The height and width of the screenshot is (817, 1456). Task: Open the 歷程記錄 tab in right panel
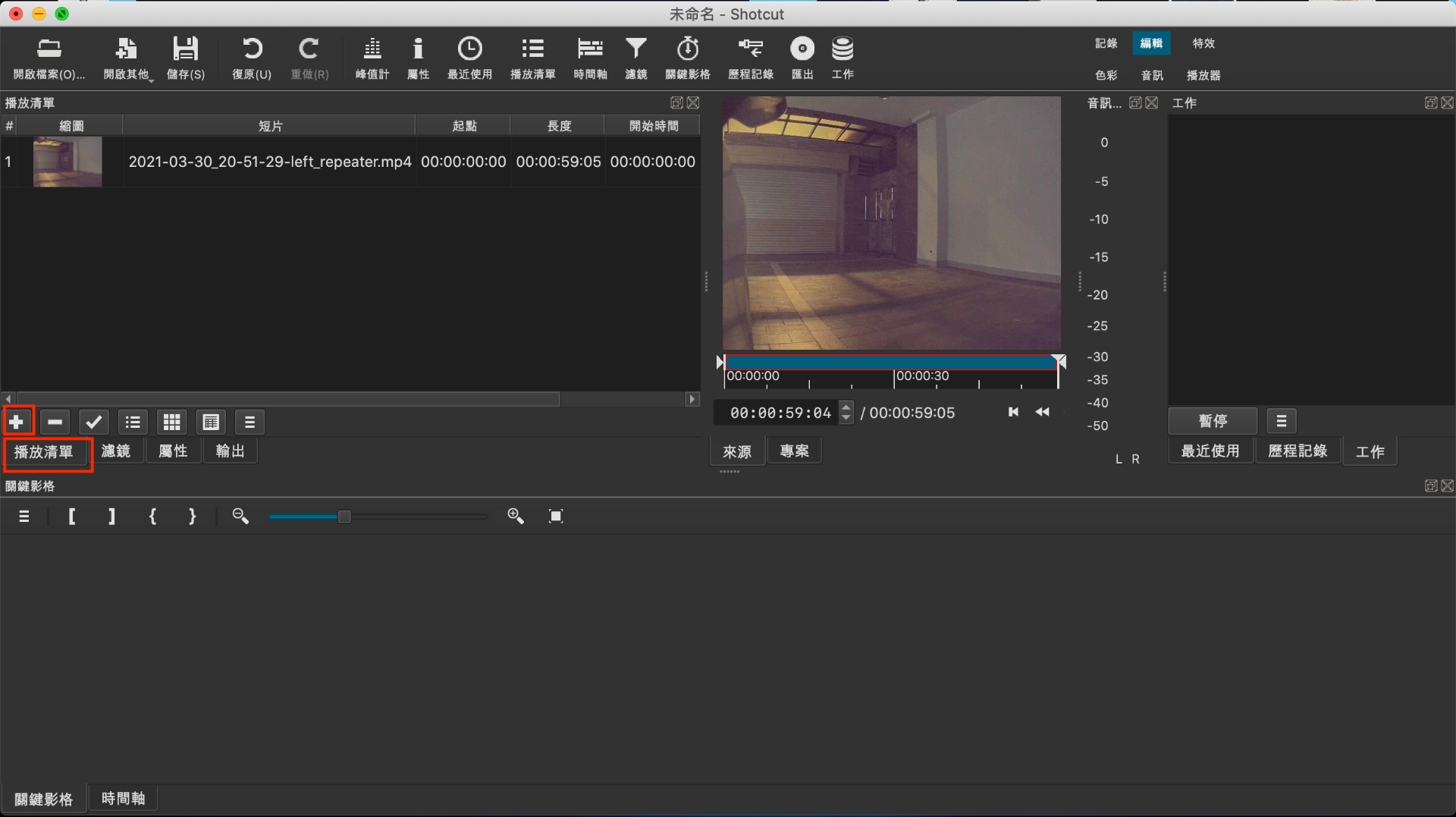tap(1298, 451)
